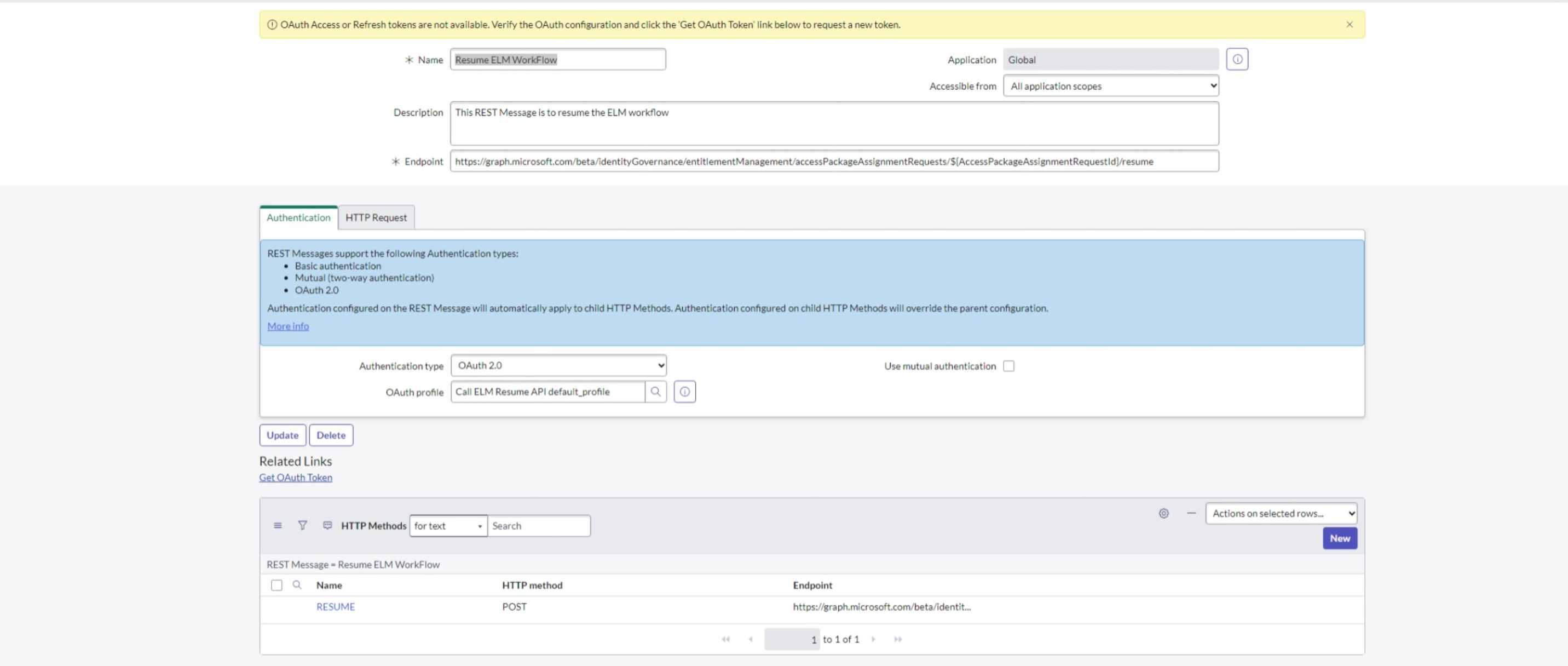Click the info icon beside OAuth profile
Viewport: 1568px width, 666px height.
(x=684, y=392)
